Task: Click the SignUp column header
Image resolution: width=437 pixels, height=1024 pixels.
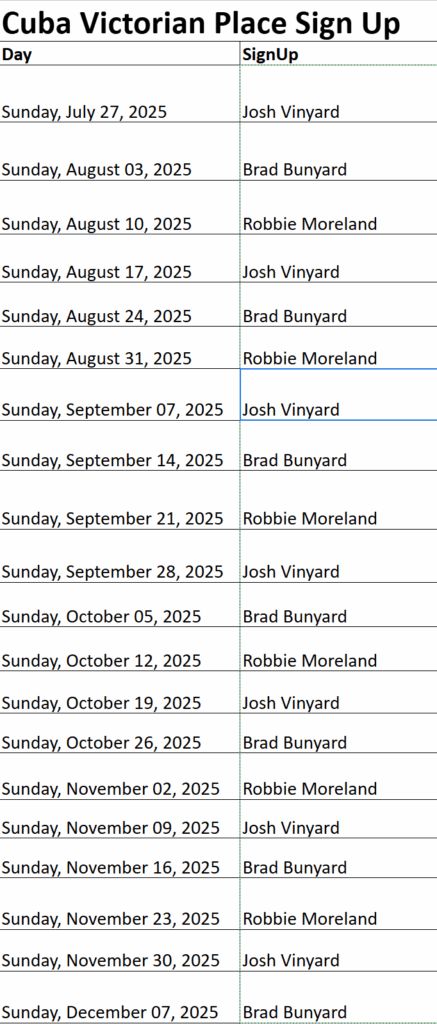Action: click(x=338, y=54)
